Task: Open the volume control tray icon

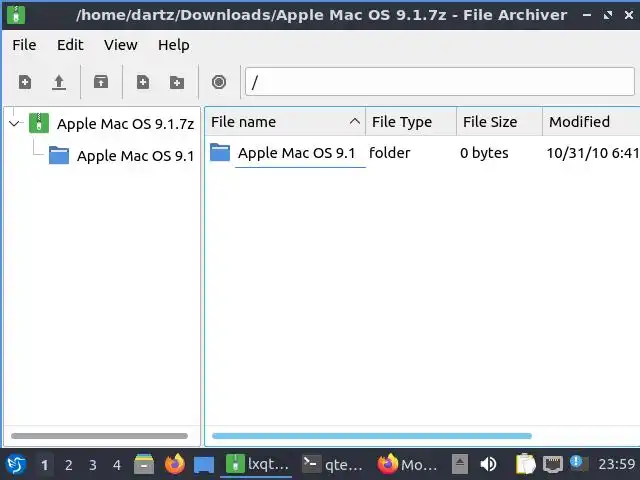Action: point(488,464)
